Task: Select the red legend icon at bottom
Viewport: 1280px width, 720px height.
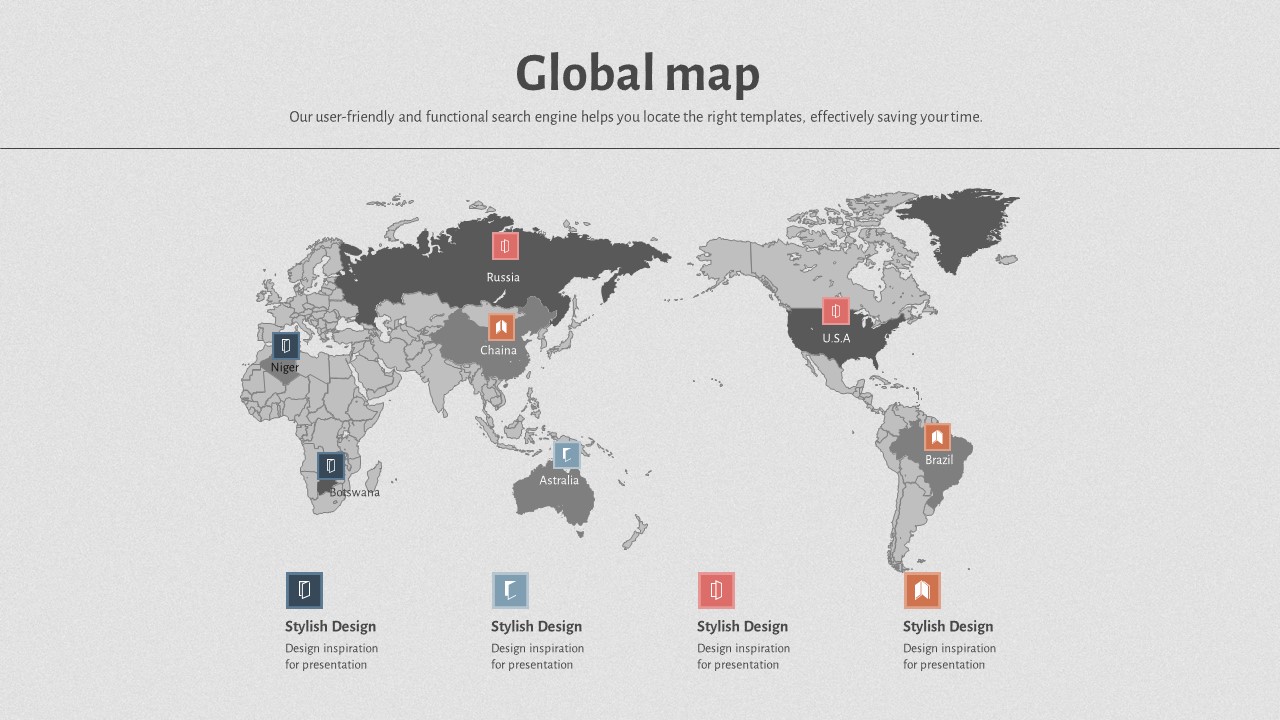Action: (716, 590)
